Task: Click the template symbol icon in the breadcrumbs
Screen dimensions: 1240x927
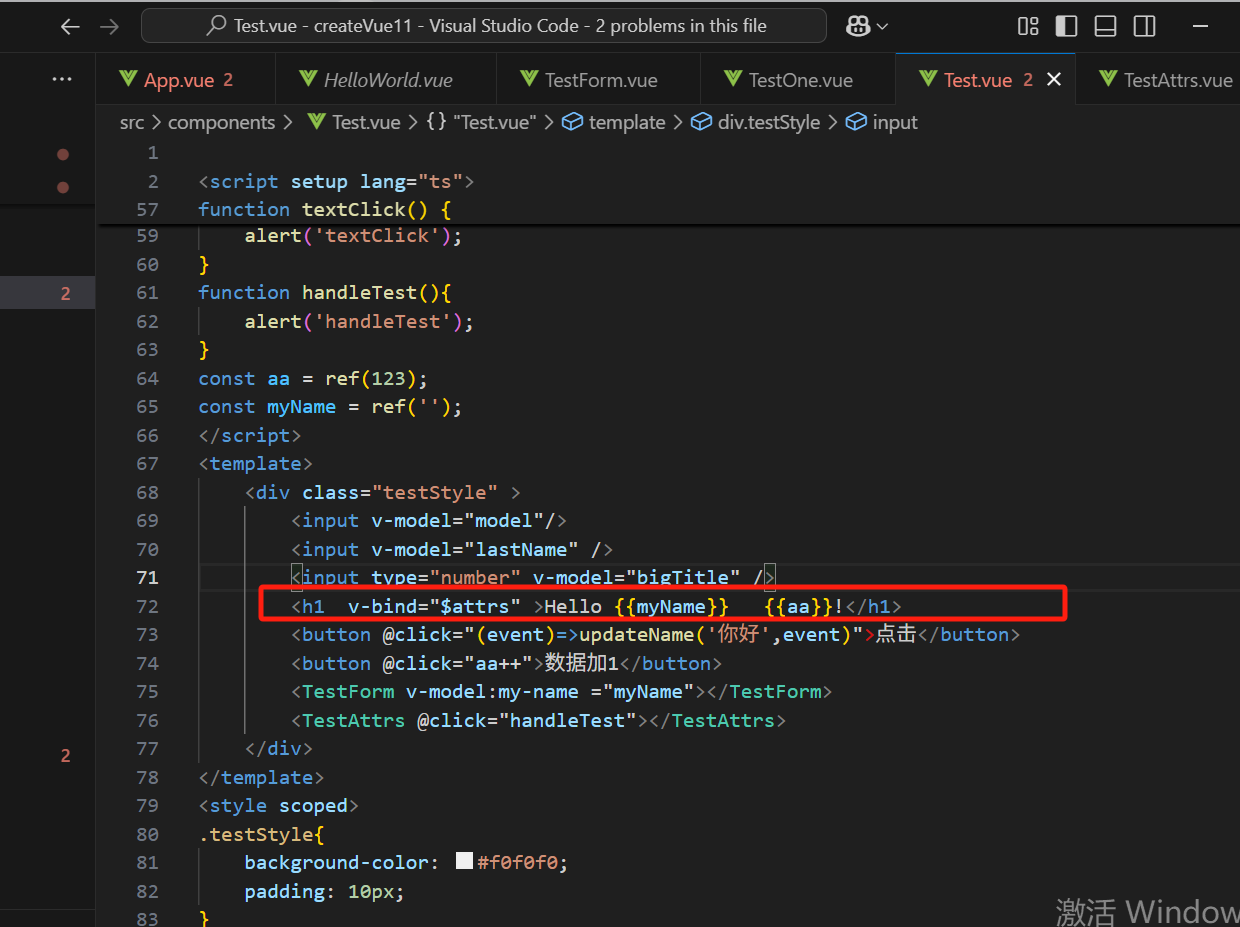Action: pos(573,122)
